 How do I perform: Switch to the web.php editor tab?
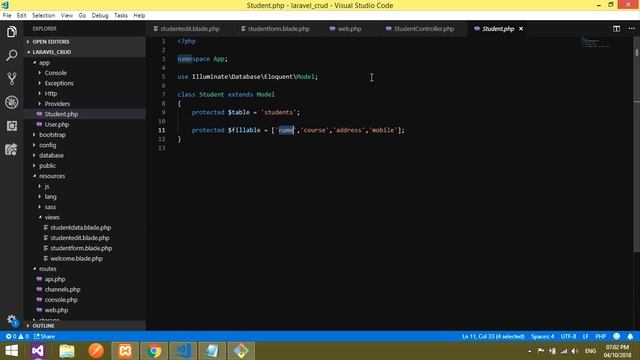click(x=349, y=29)
